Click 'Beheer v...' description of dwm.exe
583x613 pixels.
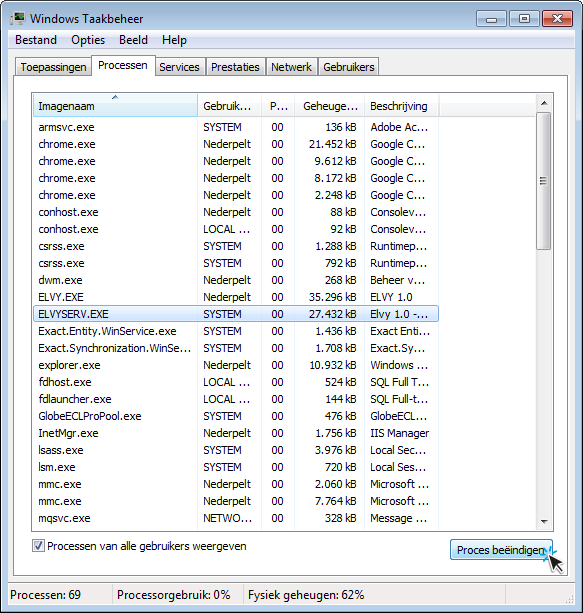pyautogui.click(x=398, y=280)
